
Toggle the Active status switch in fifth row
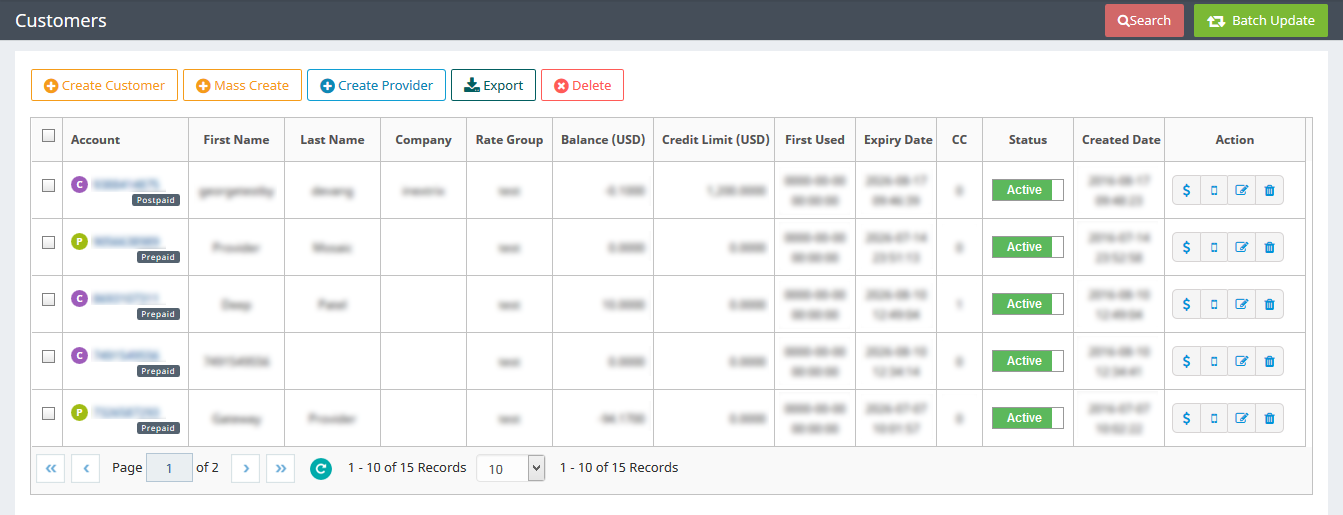pos(1027,418)
